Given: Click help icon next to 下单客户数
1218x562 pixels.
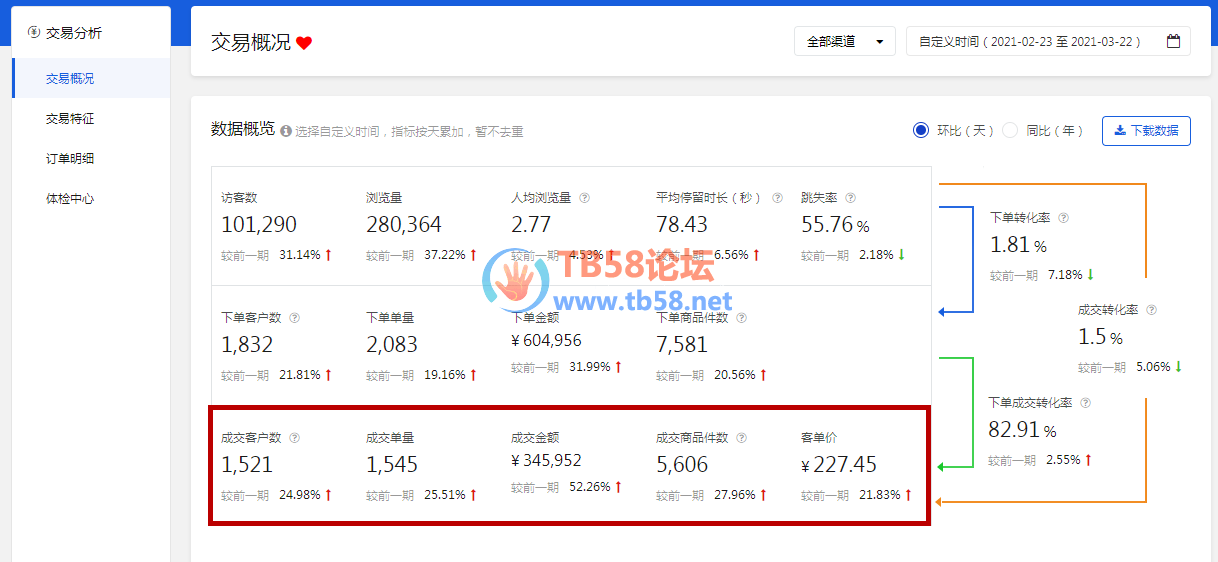Looking at the screenshot, I should point(294,318).
